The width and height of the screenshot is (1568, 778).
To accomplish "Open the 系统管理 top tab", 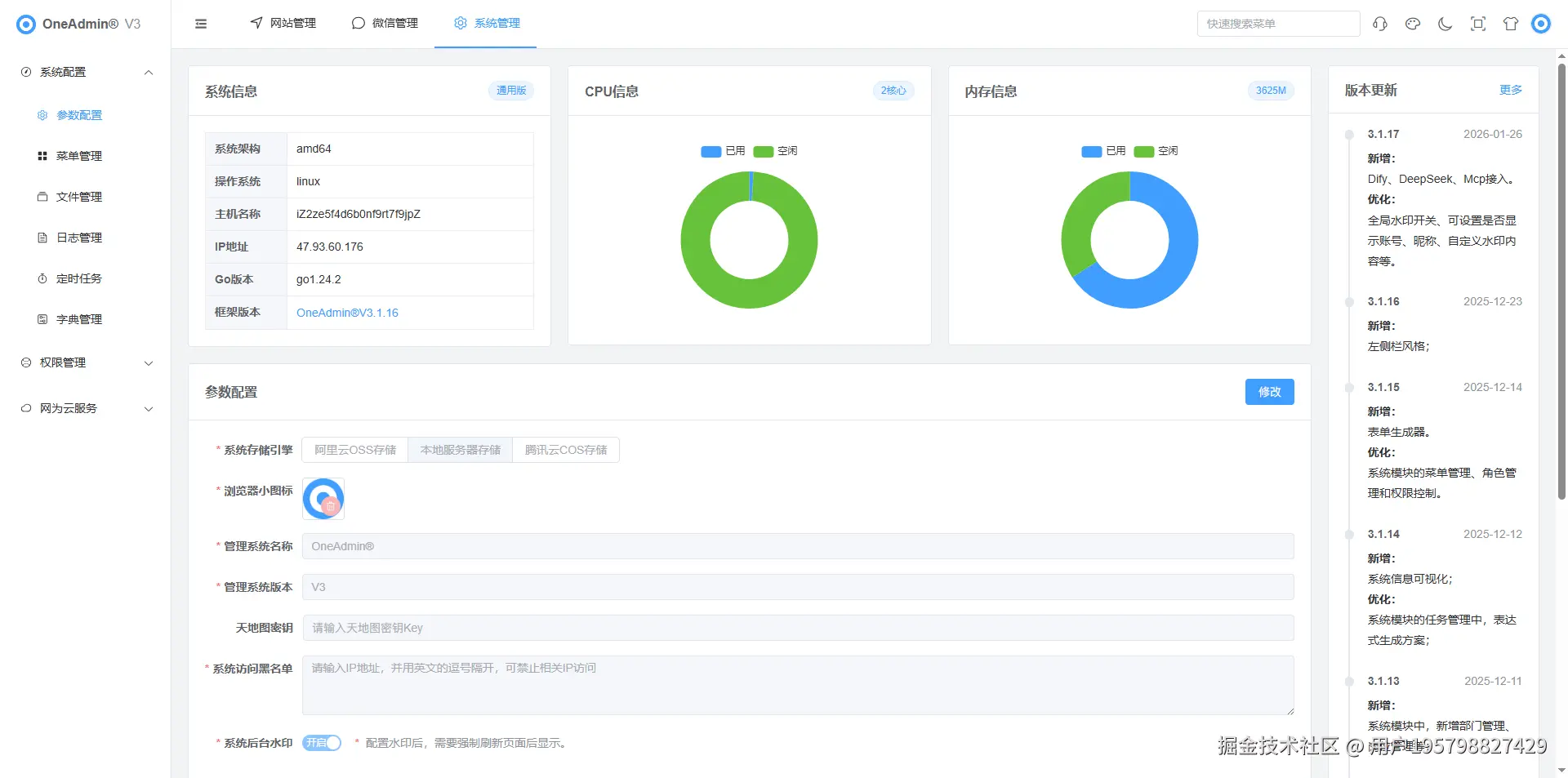I will (487, 24).
